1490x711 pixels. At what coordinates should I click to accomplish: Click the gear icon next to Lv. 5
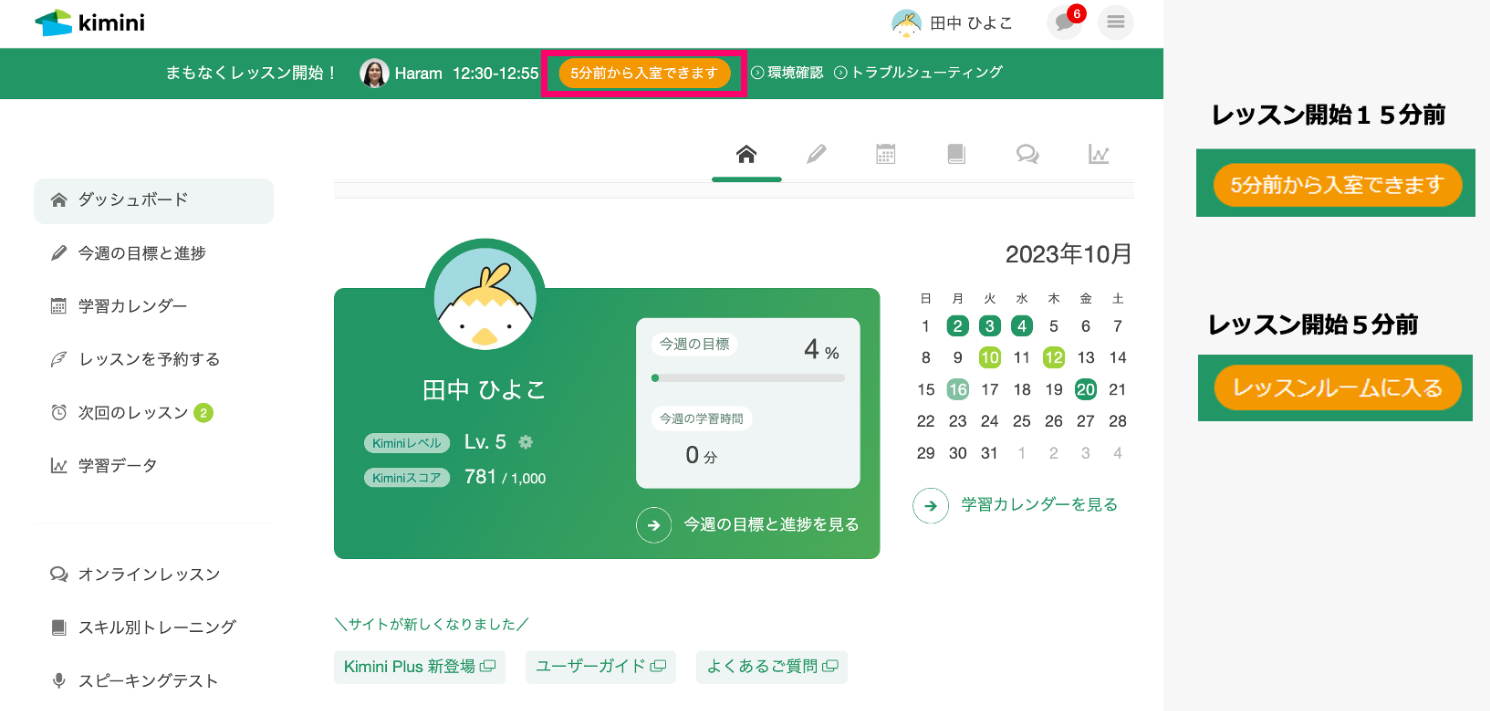[525, 442]
